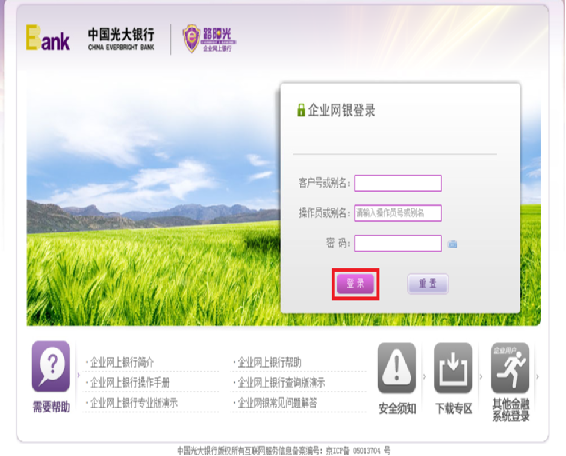Open the 安全须知 warning icon

[x=397, y=368]
